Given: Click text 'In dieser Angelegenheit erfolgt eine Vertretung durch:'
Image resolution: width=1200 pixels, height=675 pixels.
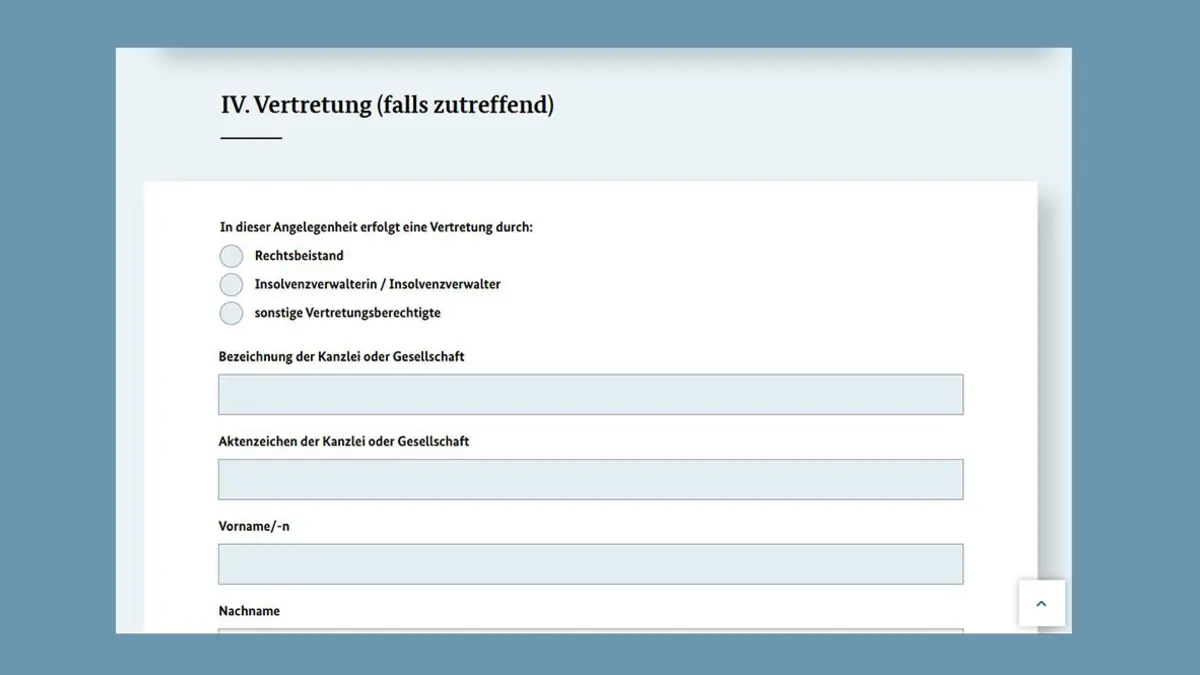Looking at the screenshot, I should pyautogui.click(x=376, y=227).
